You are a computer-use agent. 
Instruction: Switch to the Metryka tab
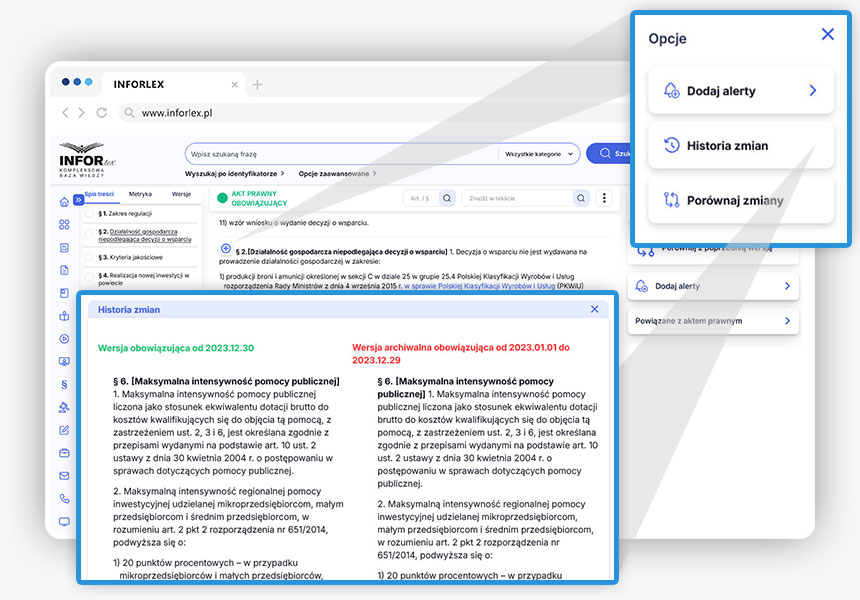[x=140, y=194]
